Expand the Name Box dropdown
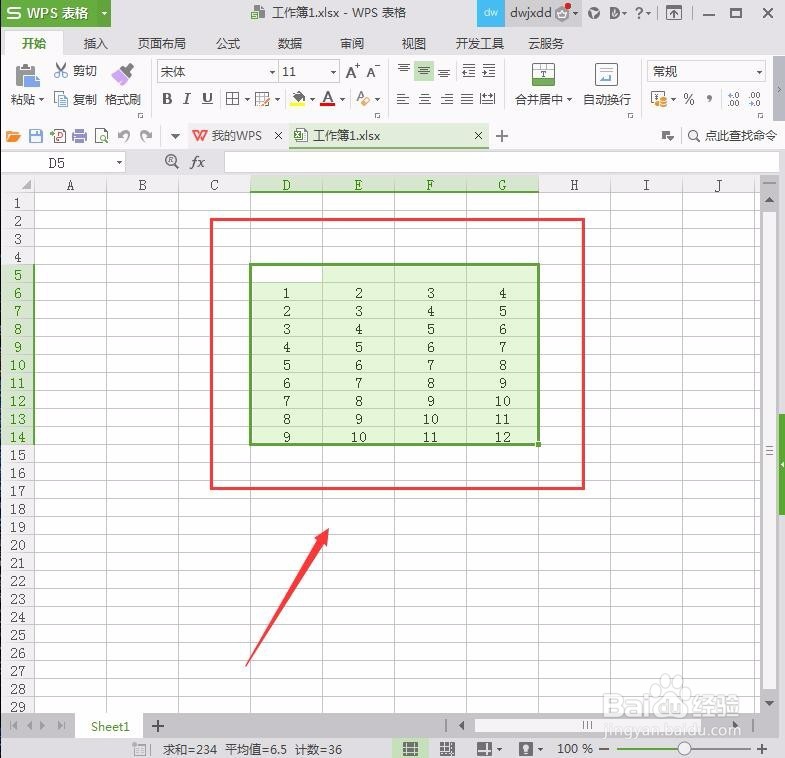 pyautogui.click(x=119, y=162)
